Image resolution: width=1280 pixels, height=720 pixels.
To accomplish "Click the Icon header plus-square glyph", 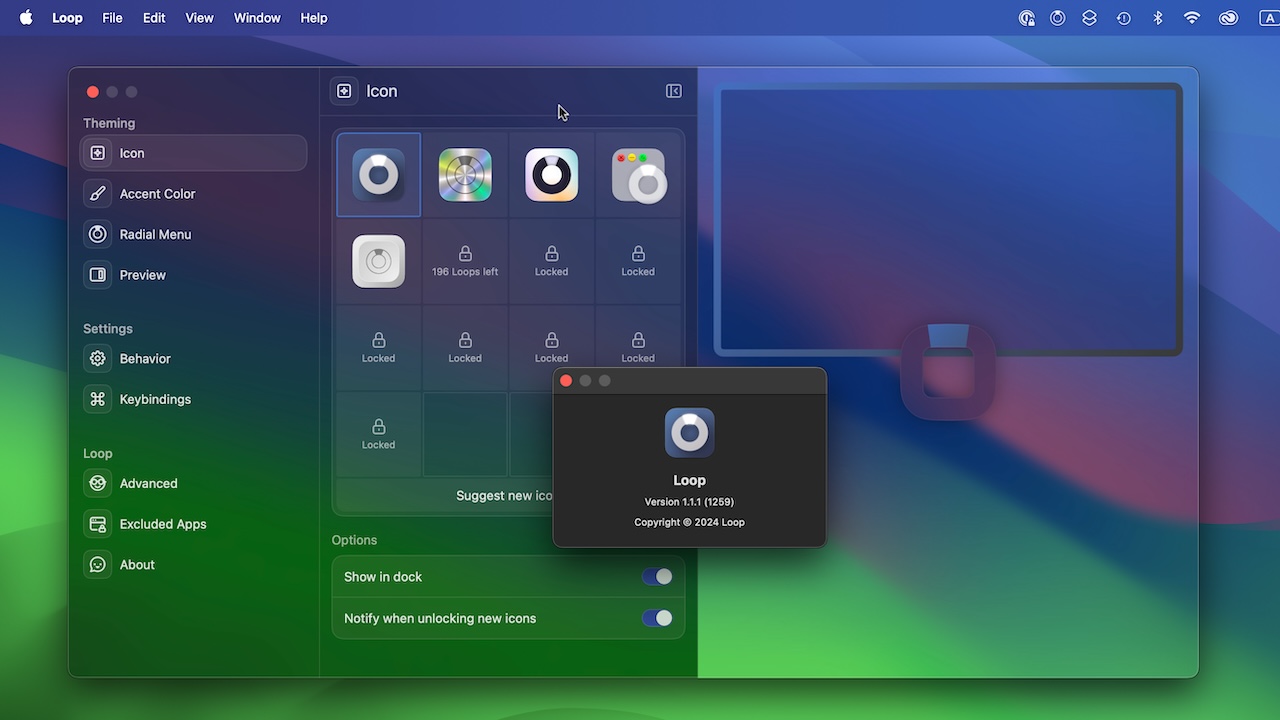I will tap(344, 91).
